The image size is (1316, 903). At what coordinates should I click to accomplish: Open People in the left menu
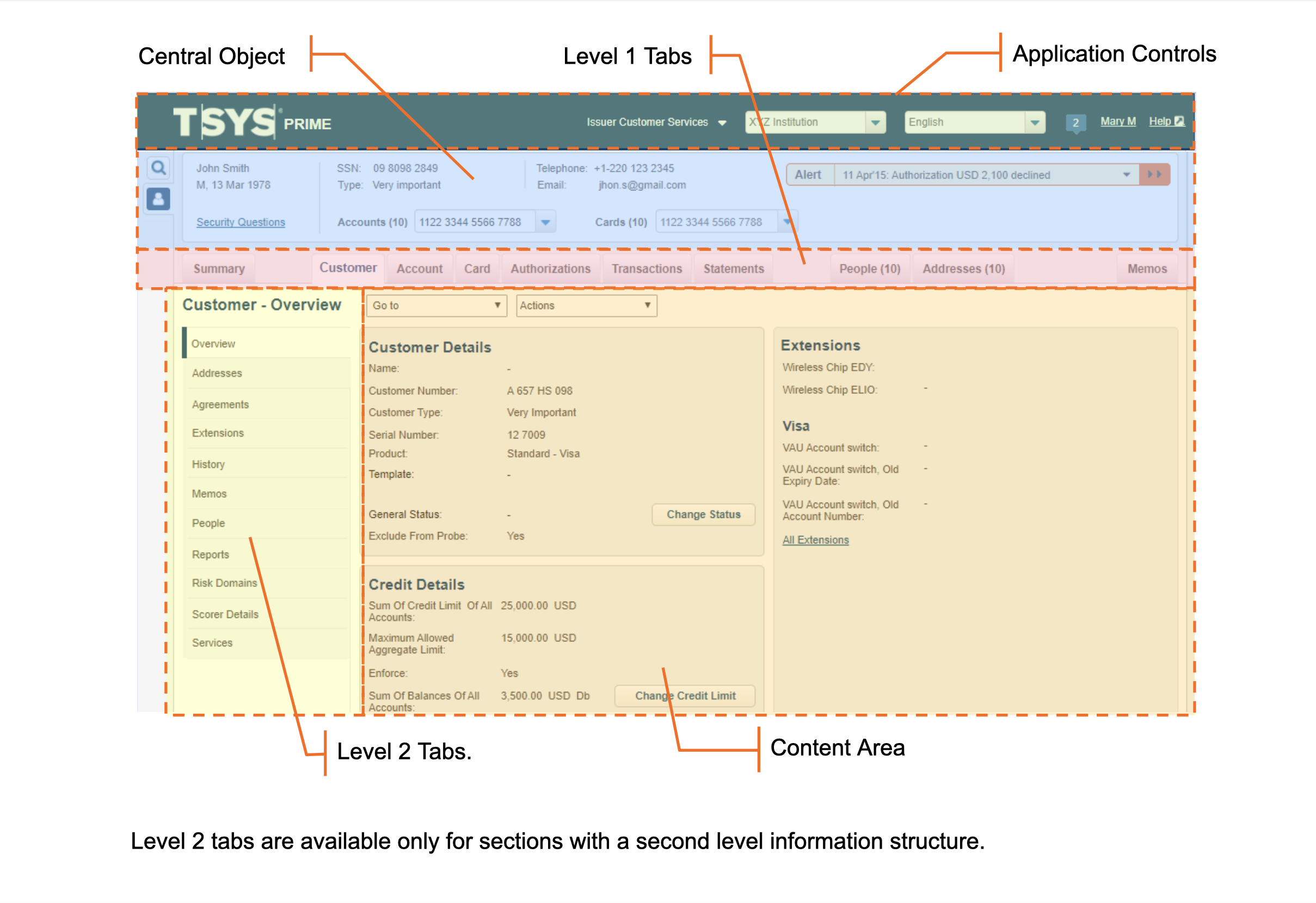pos(266,523)
